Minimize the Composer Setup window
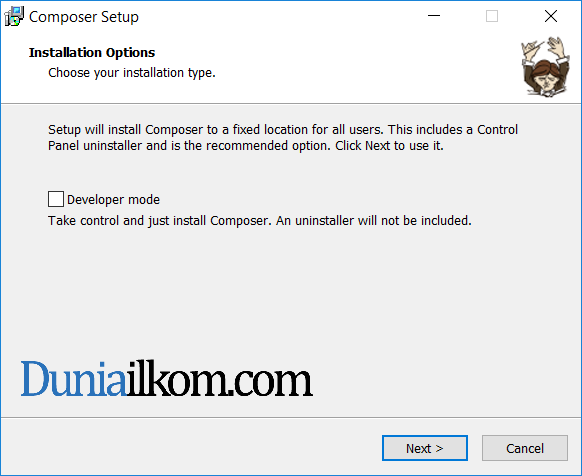Viewport: 582px width, 476px height. pyautogui.click(x=434, y=16)
